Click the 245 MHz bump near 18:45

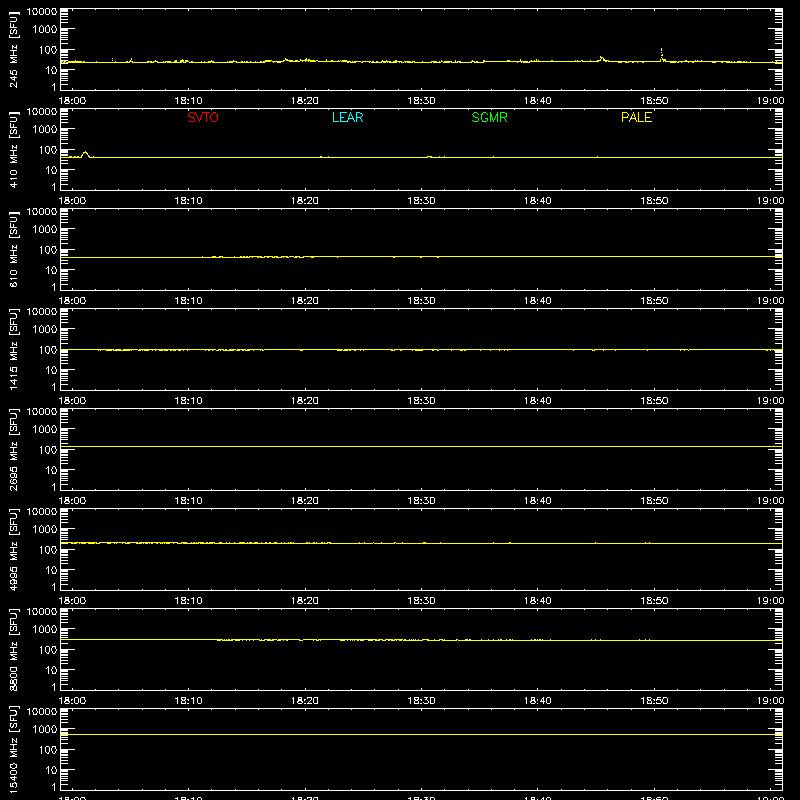[x=603, y=59]
